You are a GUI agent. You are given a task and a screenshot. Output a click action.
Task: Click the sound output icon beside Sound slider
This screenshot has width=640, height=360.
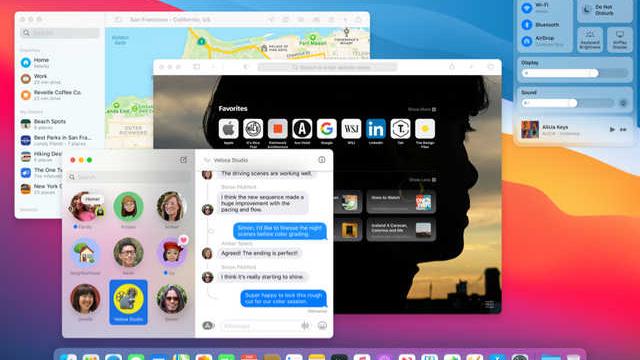(623, 103)
